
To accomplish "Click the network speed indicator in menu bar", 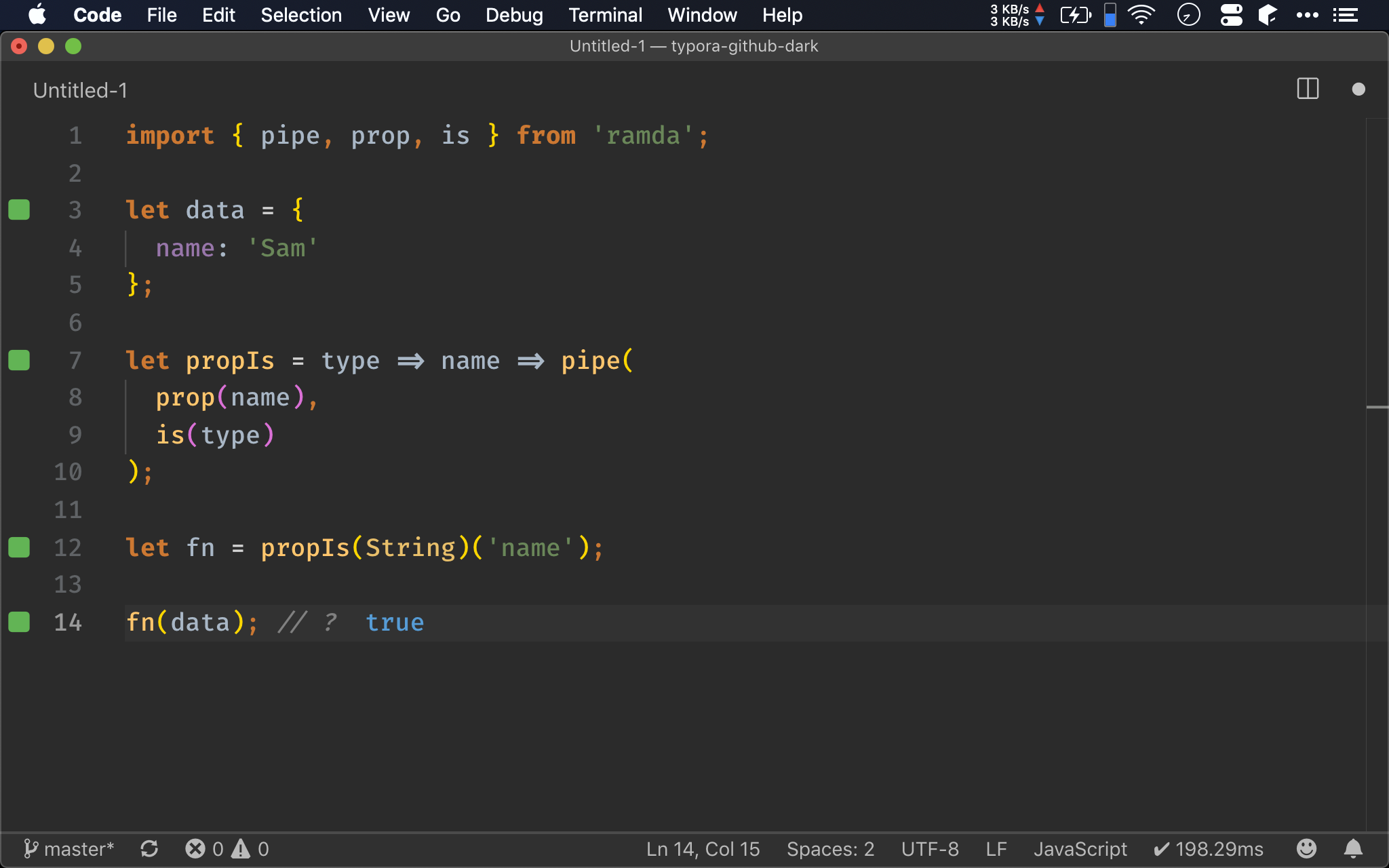I will 1017,15.
